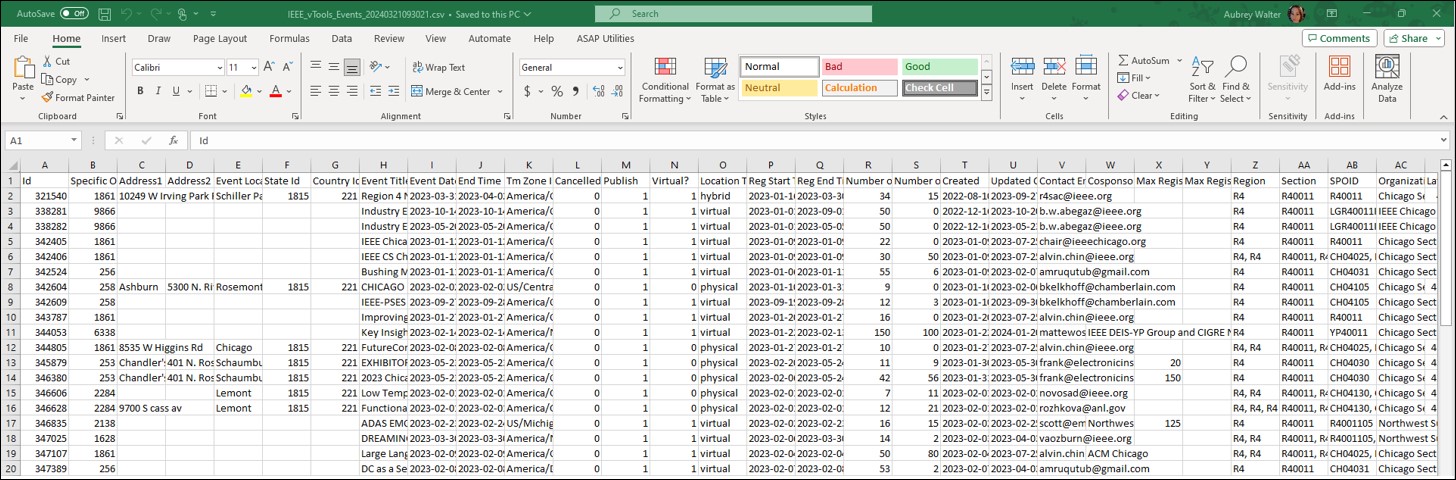
Task: Click the Insert Function fx icon
Action: [x=173, y=141]
